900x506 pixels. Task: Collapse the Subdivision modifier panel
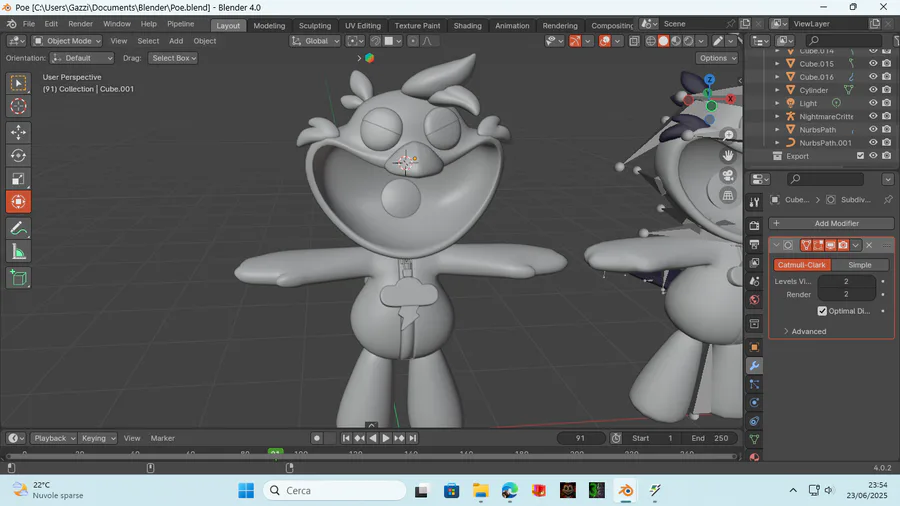pos(776,245)
